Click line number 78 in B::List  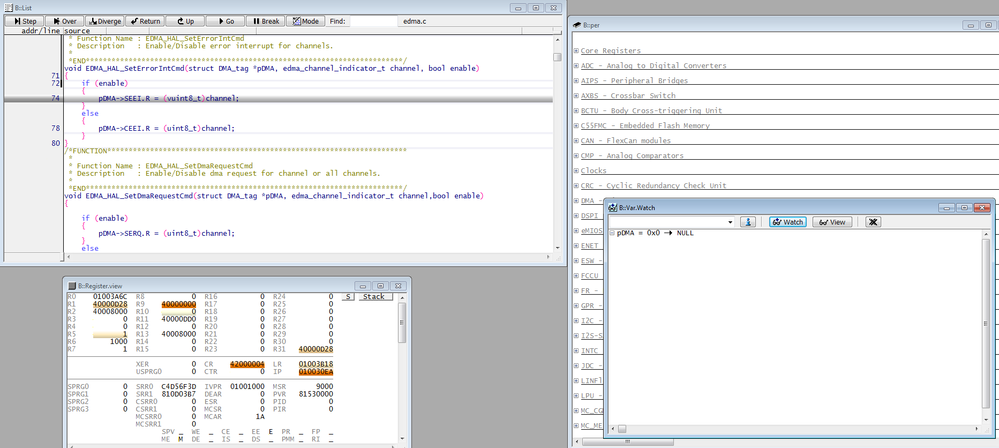(x=55, y=128)
